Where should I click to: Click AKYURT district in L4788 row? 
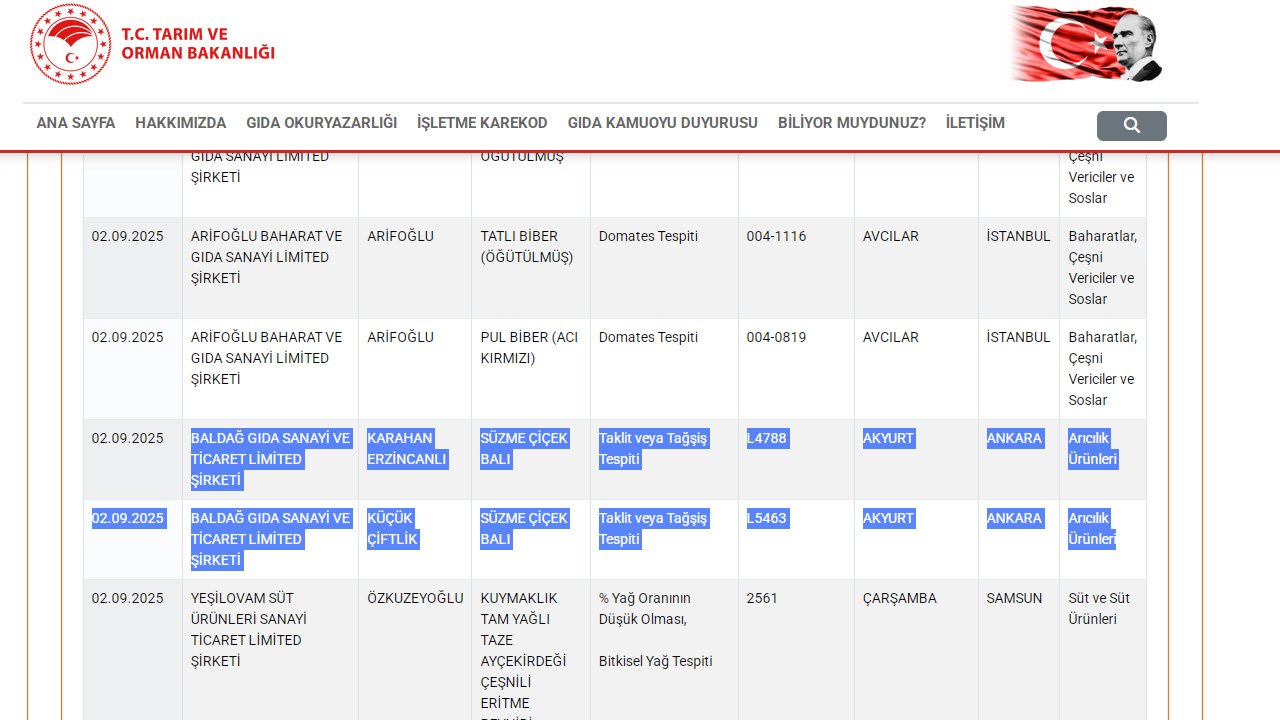(889, 438)
